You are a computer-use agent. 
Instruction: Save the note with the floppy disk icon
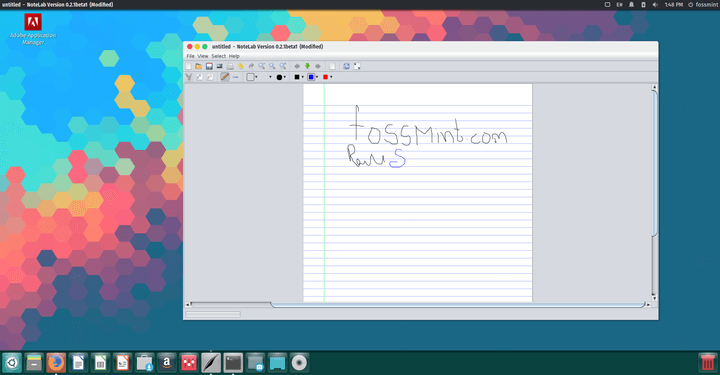point(209,66)
